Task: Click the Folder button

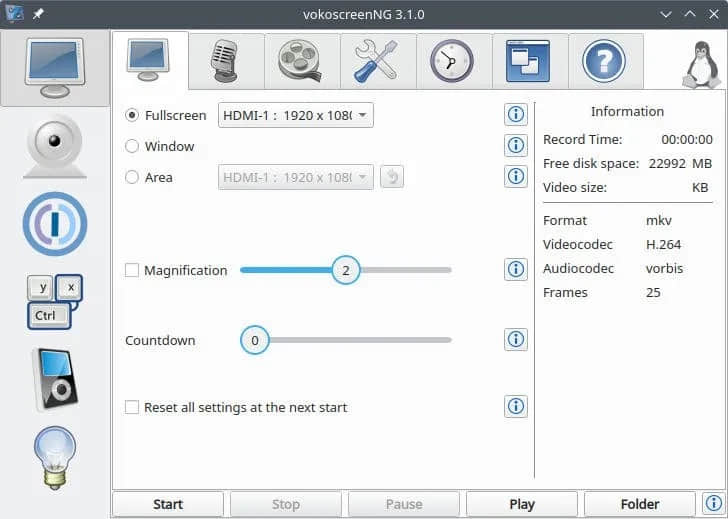Action: point(639,504)
